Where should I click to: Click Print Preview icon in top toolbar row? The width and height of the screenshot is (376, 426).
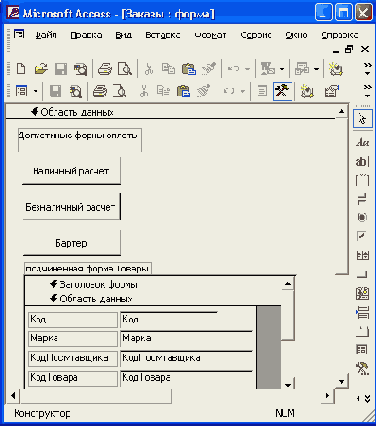[125, 69]
